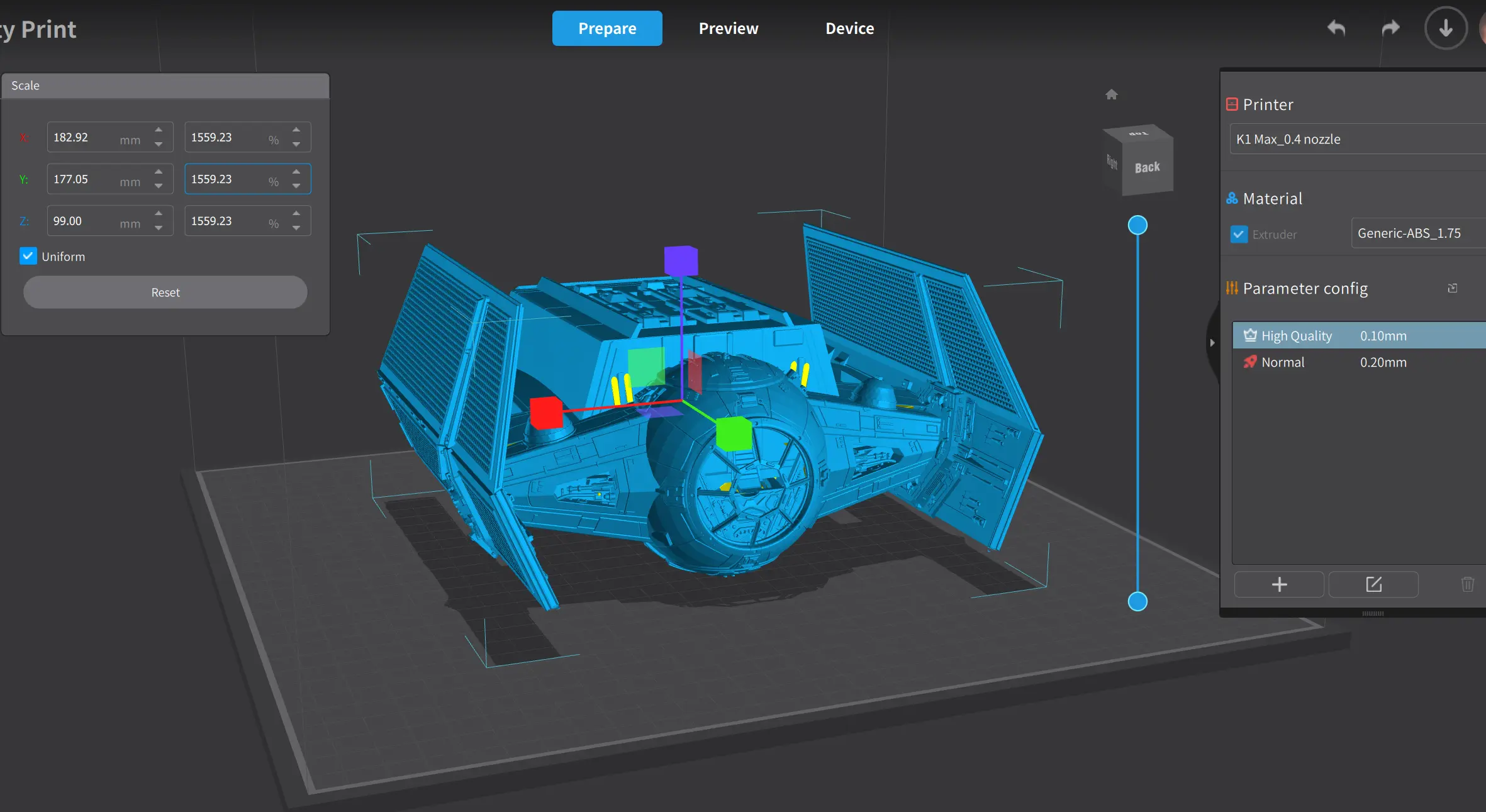Decrease Z mm value with down arrow
Image resolution: width=1486 pixels, height=812 pixels.
(x=159, y=228)
